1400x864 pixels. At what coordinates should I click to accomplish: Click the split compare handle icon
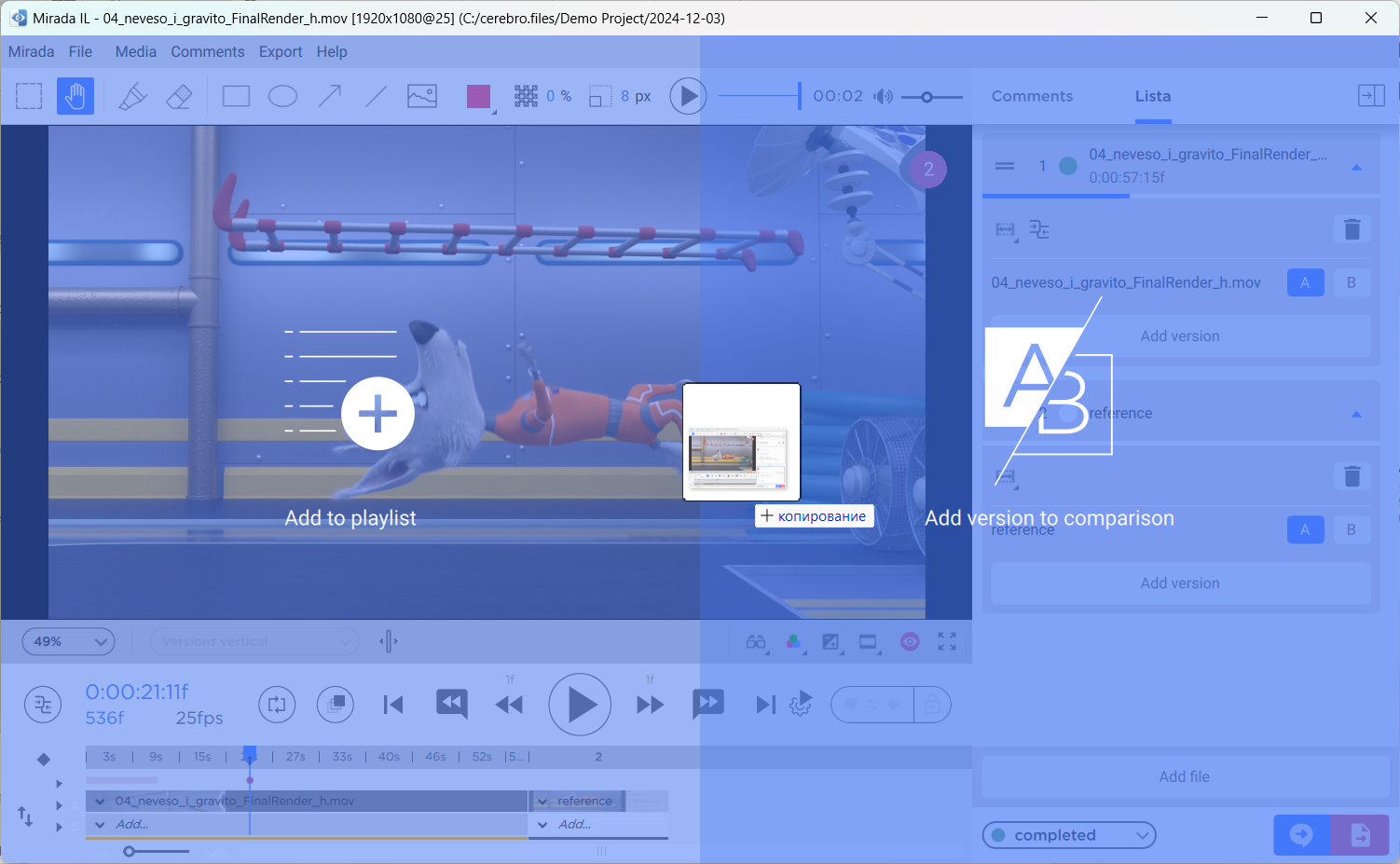coord(389,641)
